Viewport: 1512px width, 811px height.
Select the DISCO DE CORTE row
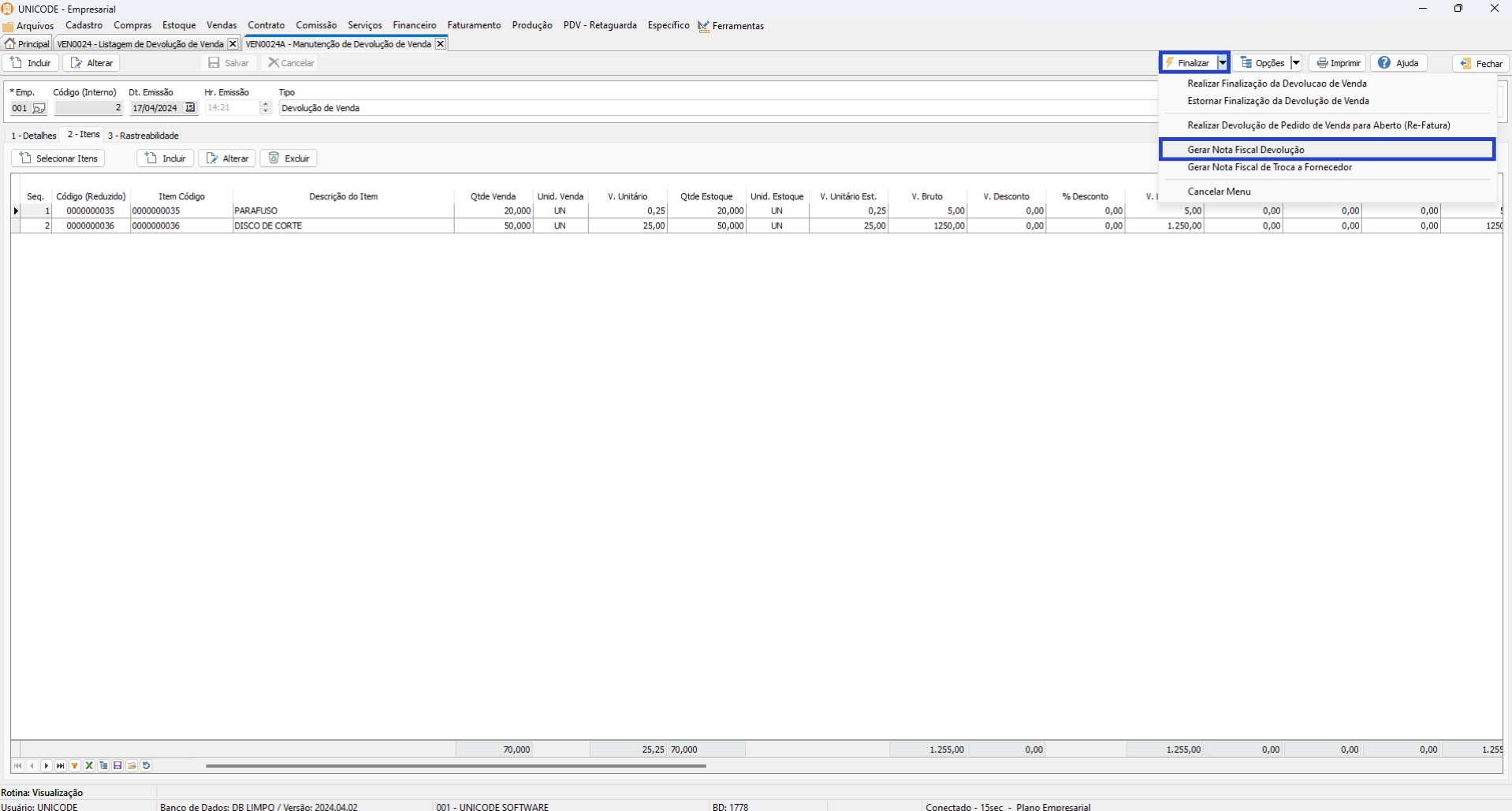tap(268, 226)
